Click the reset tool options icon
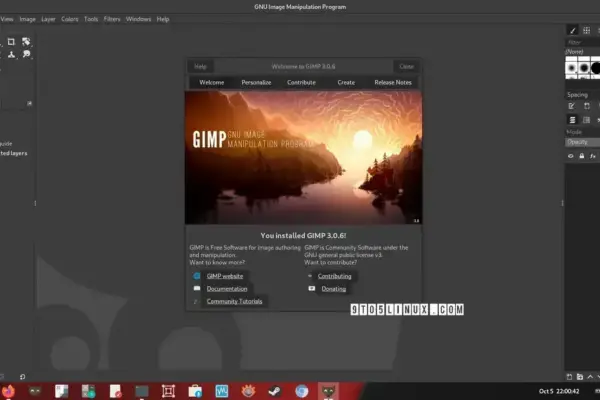Screen dimensions: 600x400 coord(23,377)
